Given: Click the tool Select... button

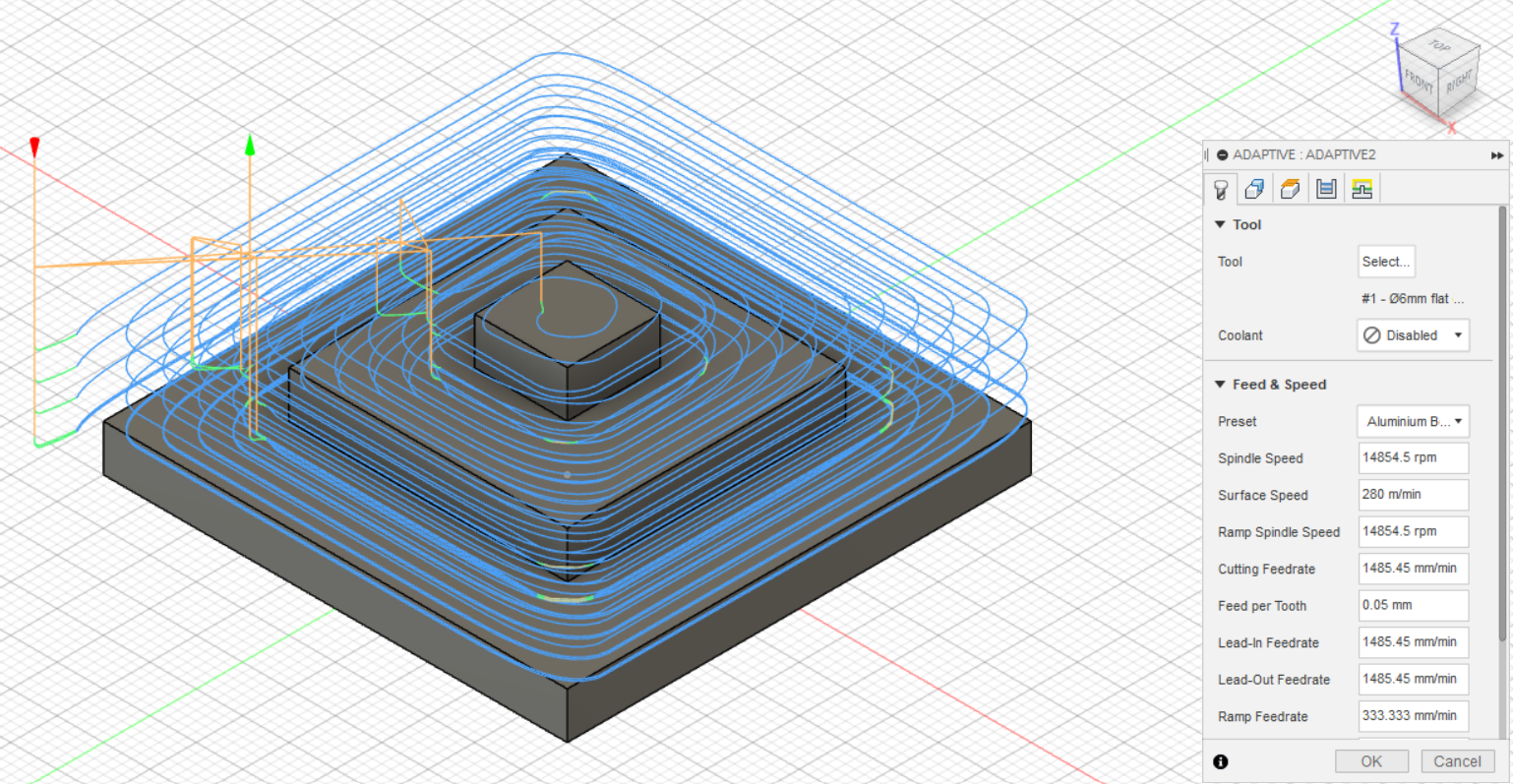Looking at the screenshot, I should [x=1385, y=262].
